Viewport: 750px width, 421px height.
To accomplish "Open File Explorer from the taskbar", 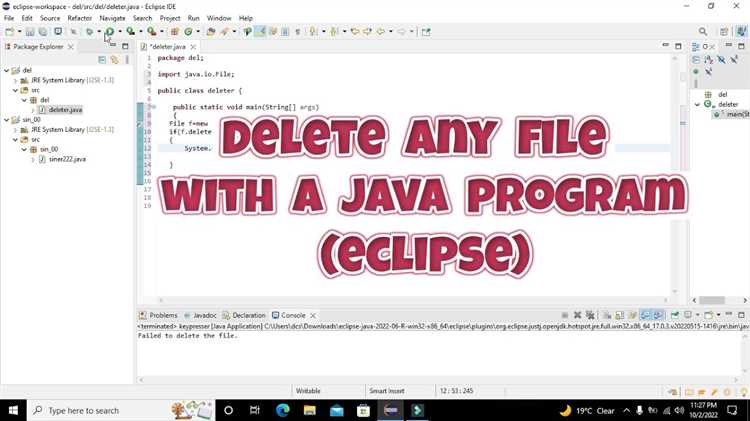I will [309, 410].
